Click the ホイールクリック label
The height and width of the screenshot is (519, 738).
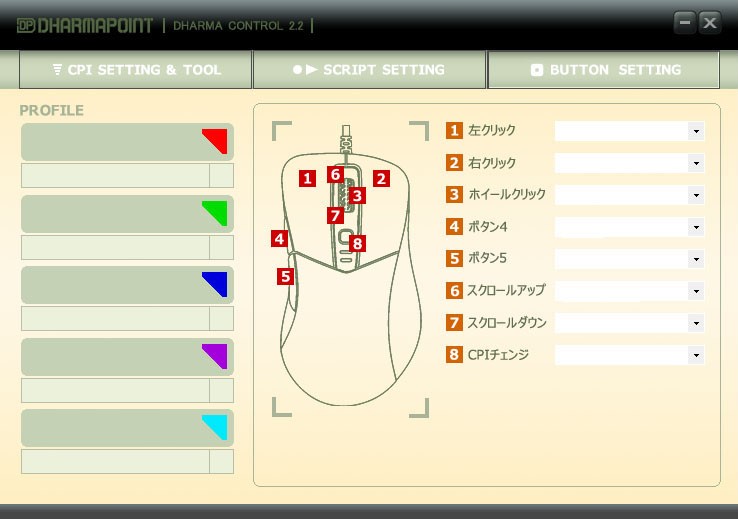coord(506,194)
